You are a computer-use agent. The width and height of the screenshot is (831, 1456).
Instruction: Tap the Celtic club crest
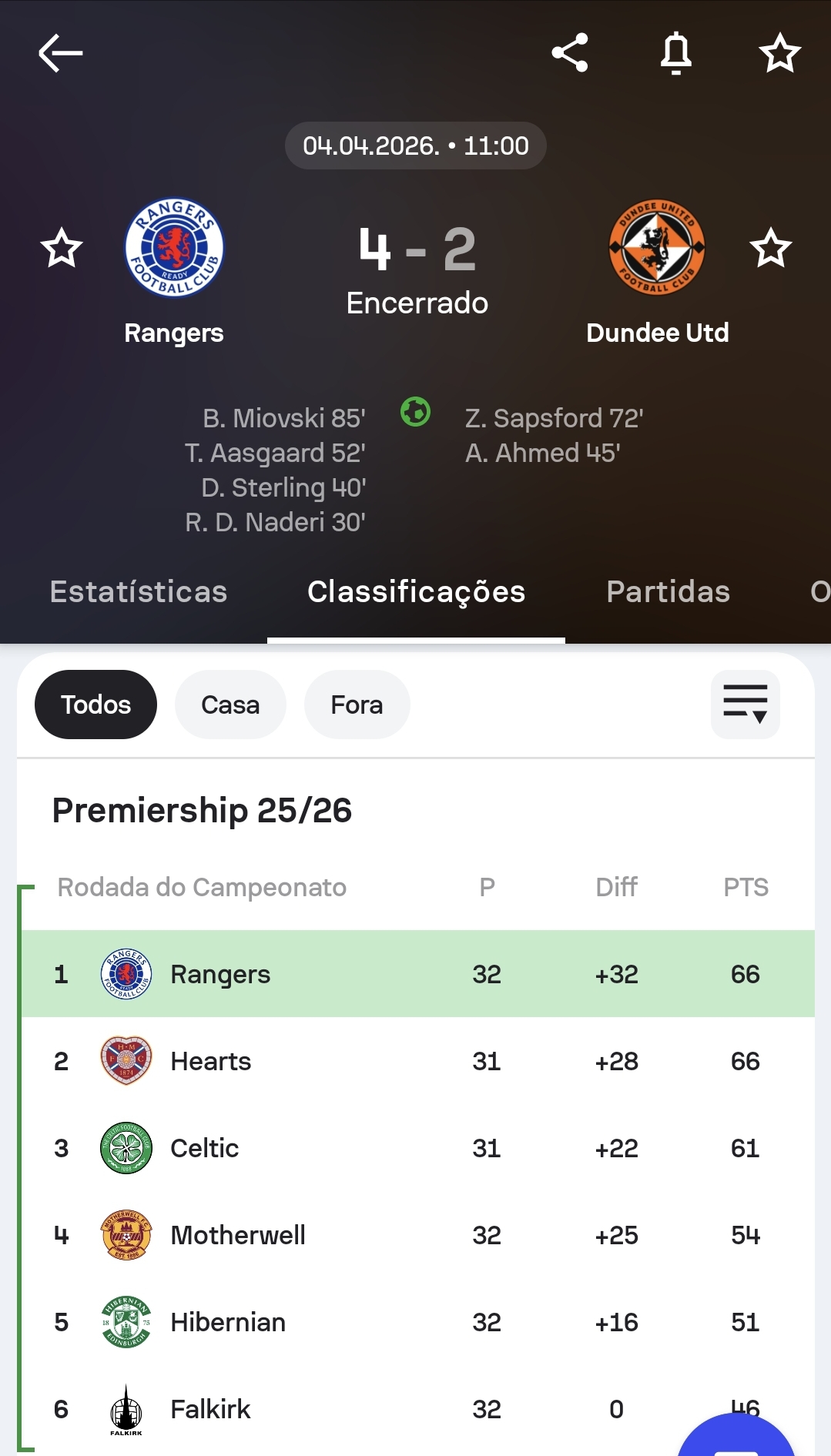(x=126, y=1148)
